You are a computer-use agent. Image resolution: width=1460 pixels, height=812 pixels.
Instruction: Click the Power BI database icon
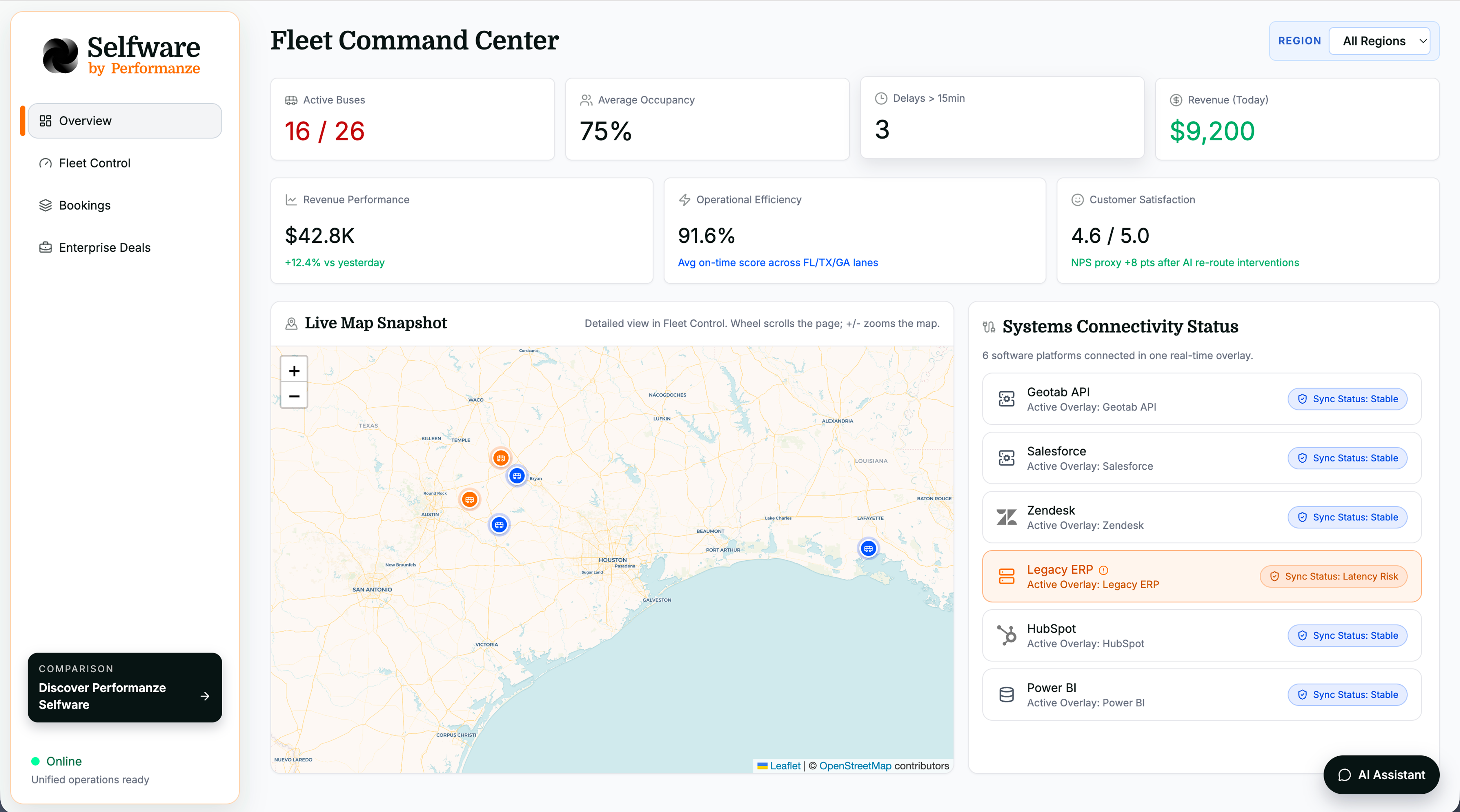1006,694
